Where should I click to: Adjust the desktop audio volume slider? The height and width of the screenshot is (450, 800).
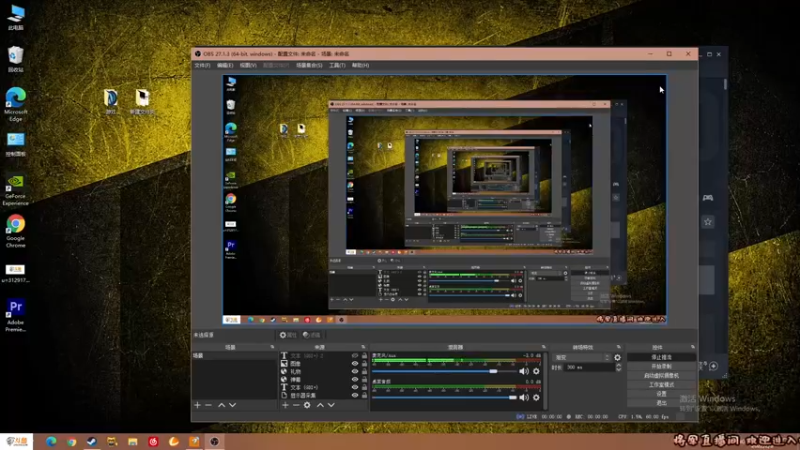pyautogui.click(x=444, y=397)
